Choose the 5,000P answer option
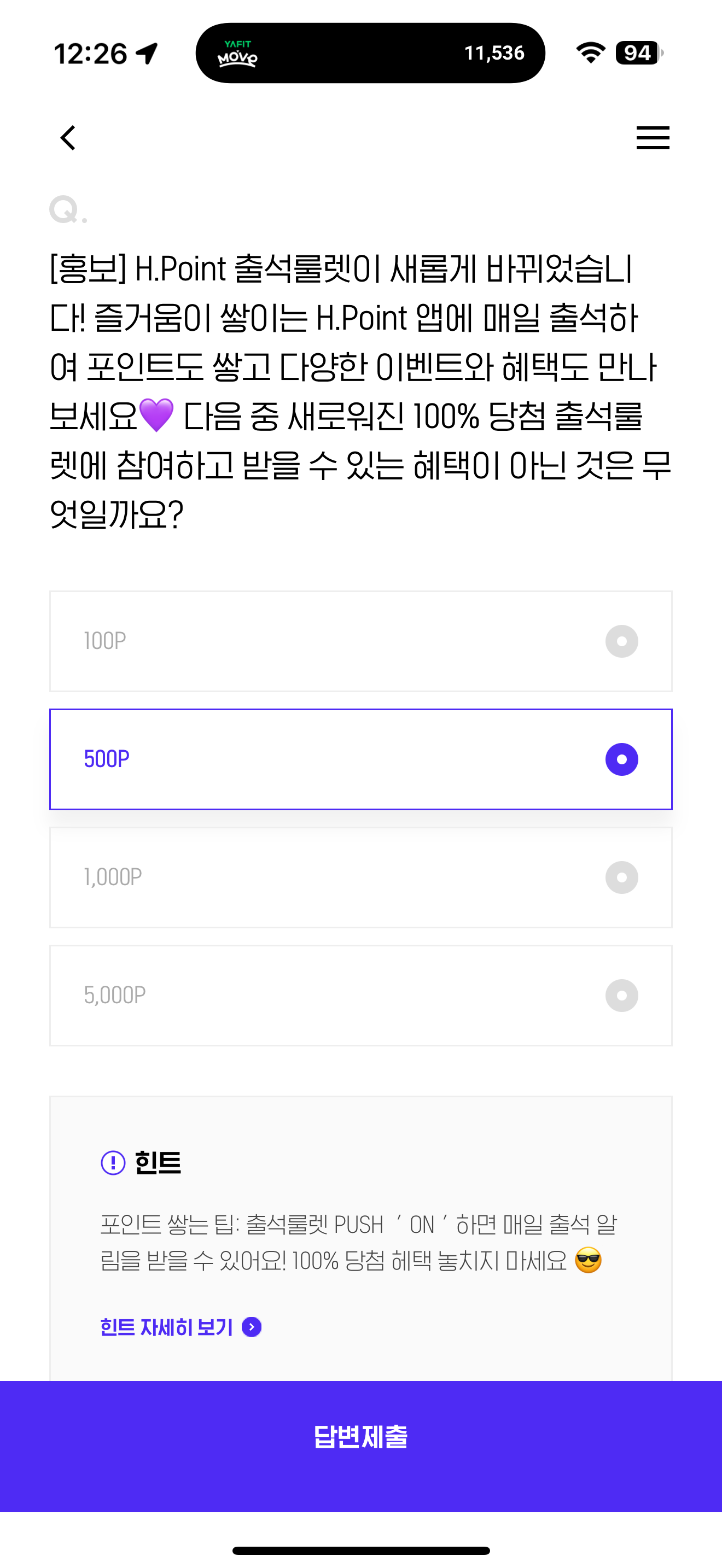 coord(361,996)
